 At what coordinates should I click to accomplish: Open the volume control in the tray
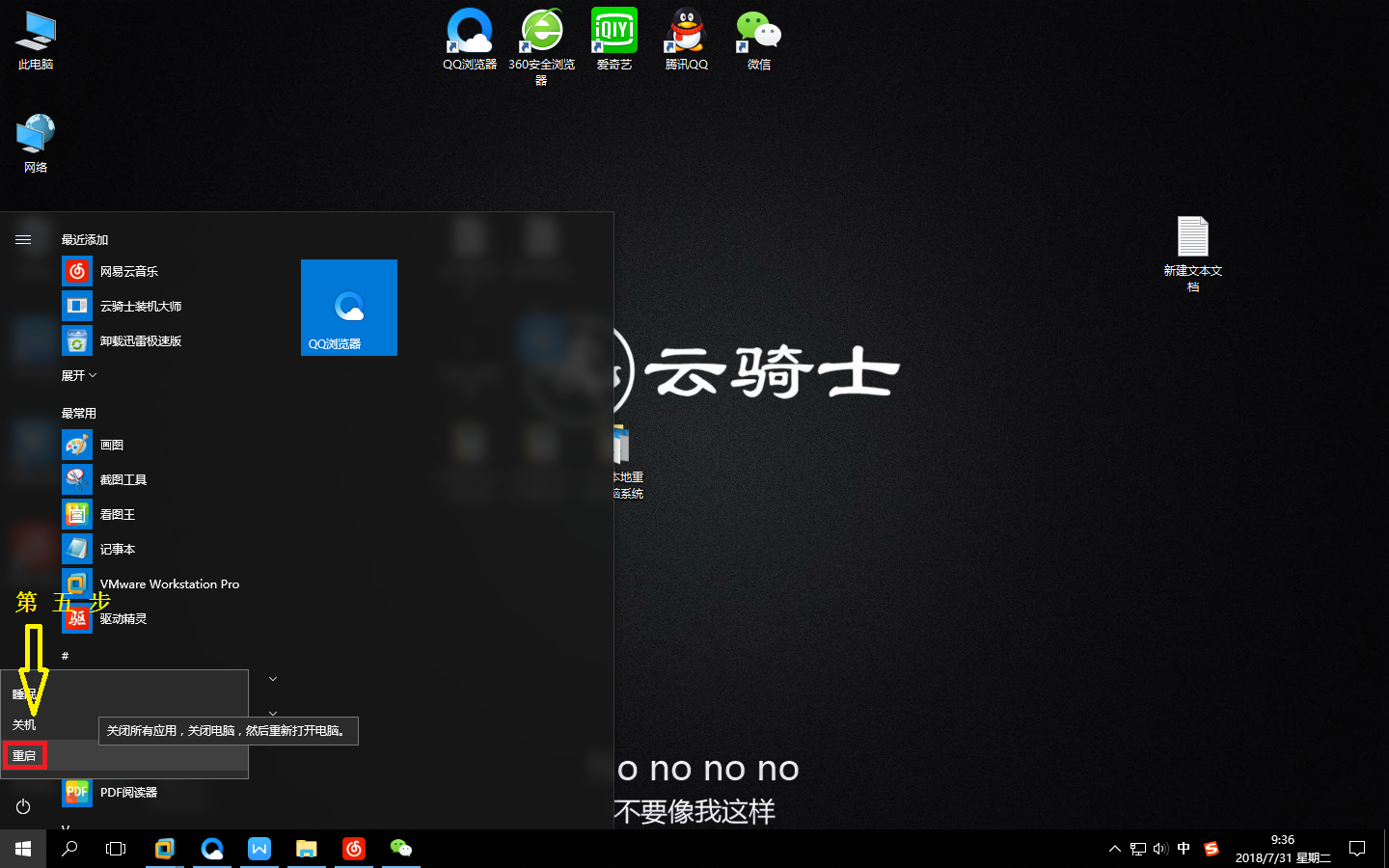click(1160, 849)
